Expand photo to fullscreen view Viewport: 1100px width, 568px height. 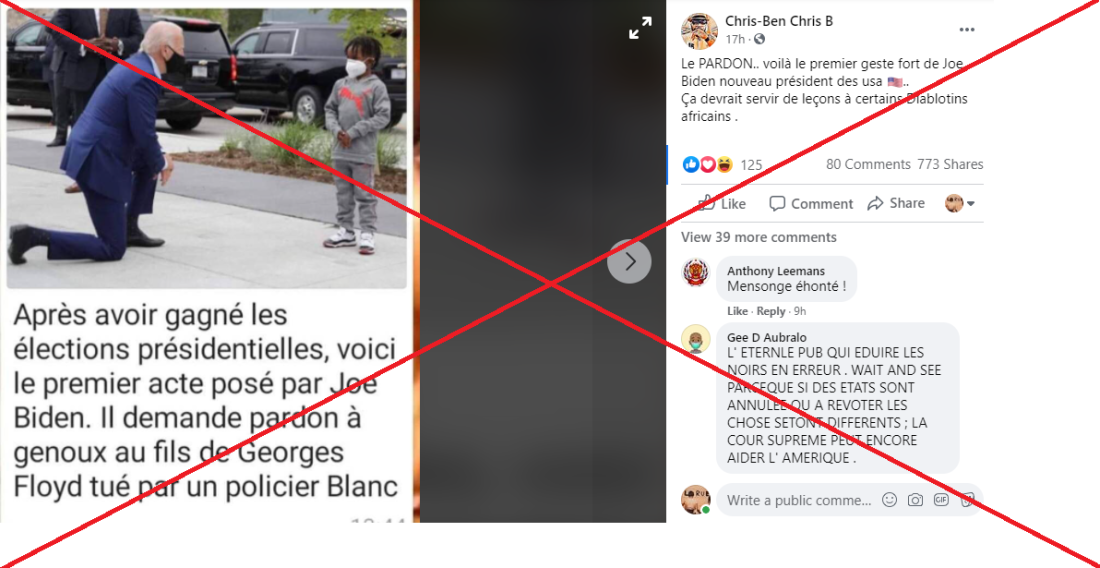[640, 28]
